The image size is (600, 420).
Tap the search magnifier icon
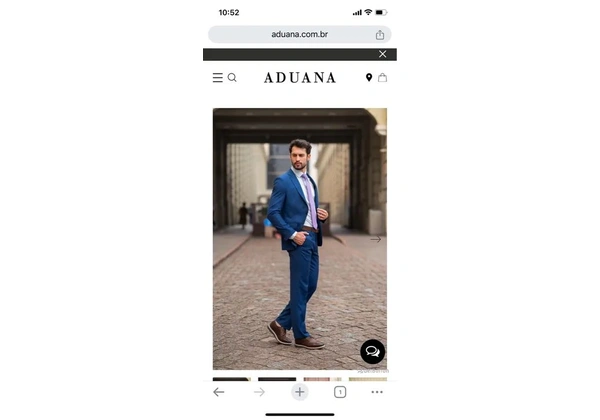click(x=232, y=78)
